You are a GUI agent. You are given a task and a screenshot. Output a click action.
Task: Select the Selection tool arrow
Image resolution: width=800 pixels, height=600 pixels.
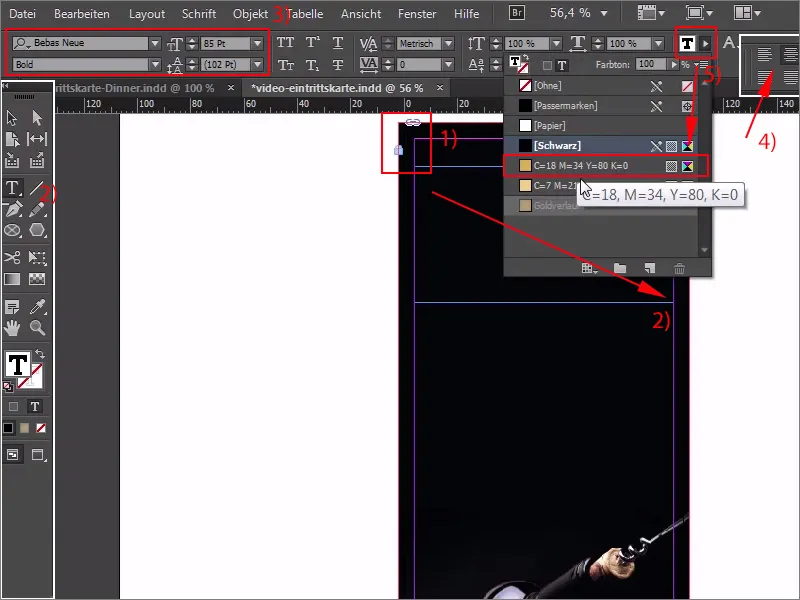click(11, 118)
